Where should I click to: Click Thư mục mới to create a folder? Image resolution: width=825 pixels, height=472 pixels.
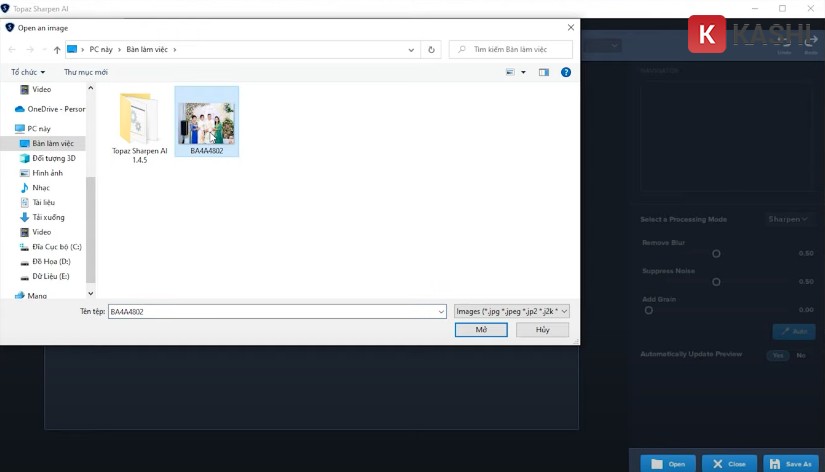86,72
